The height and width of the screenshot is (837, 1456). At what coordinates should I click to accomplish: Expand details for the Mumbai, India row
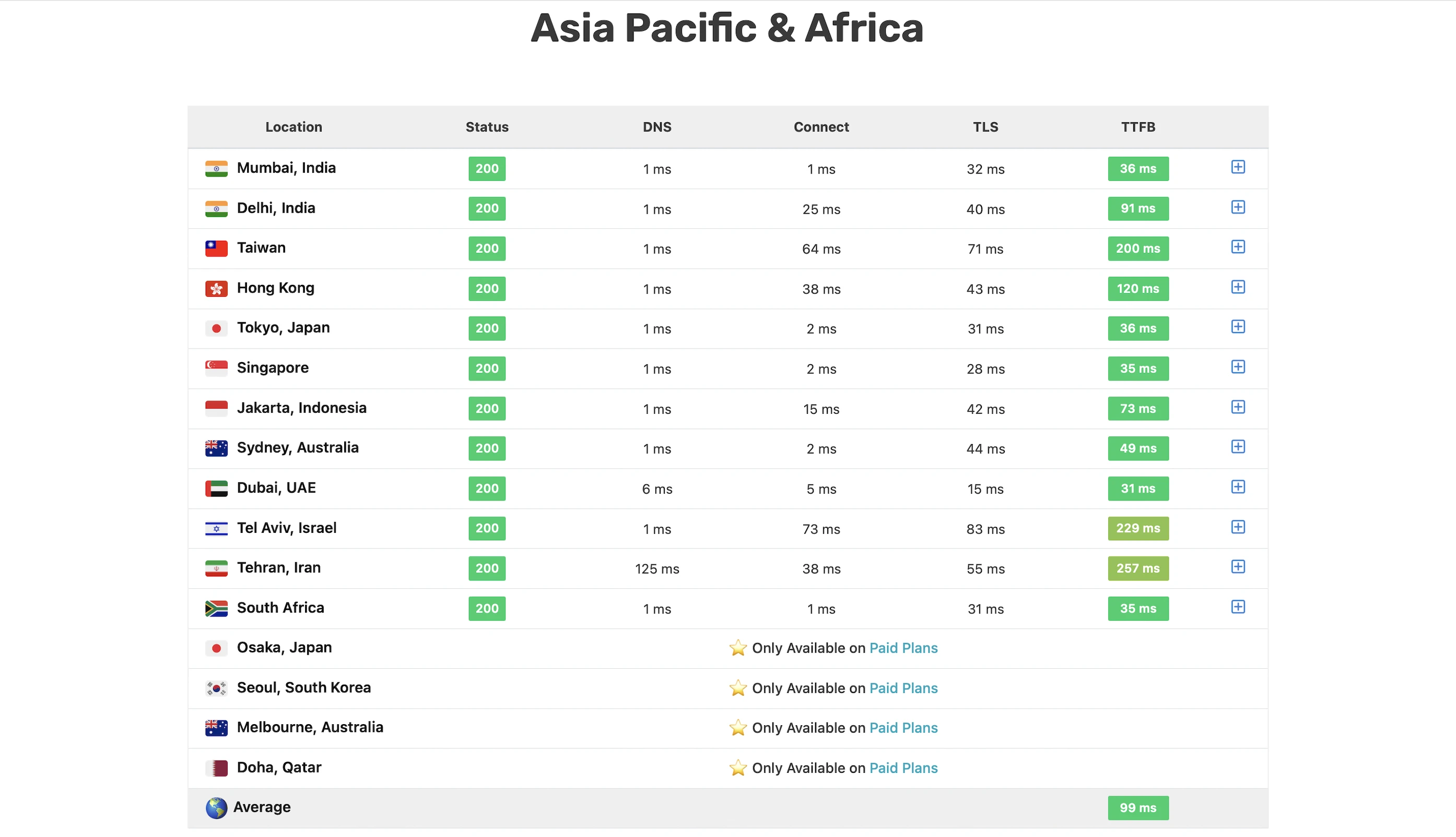[x=1238, y=167]
